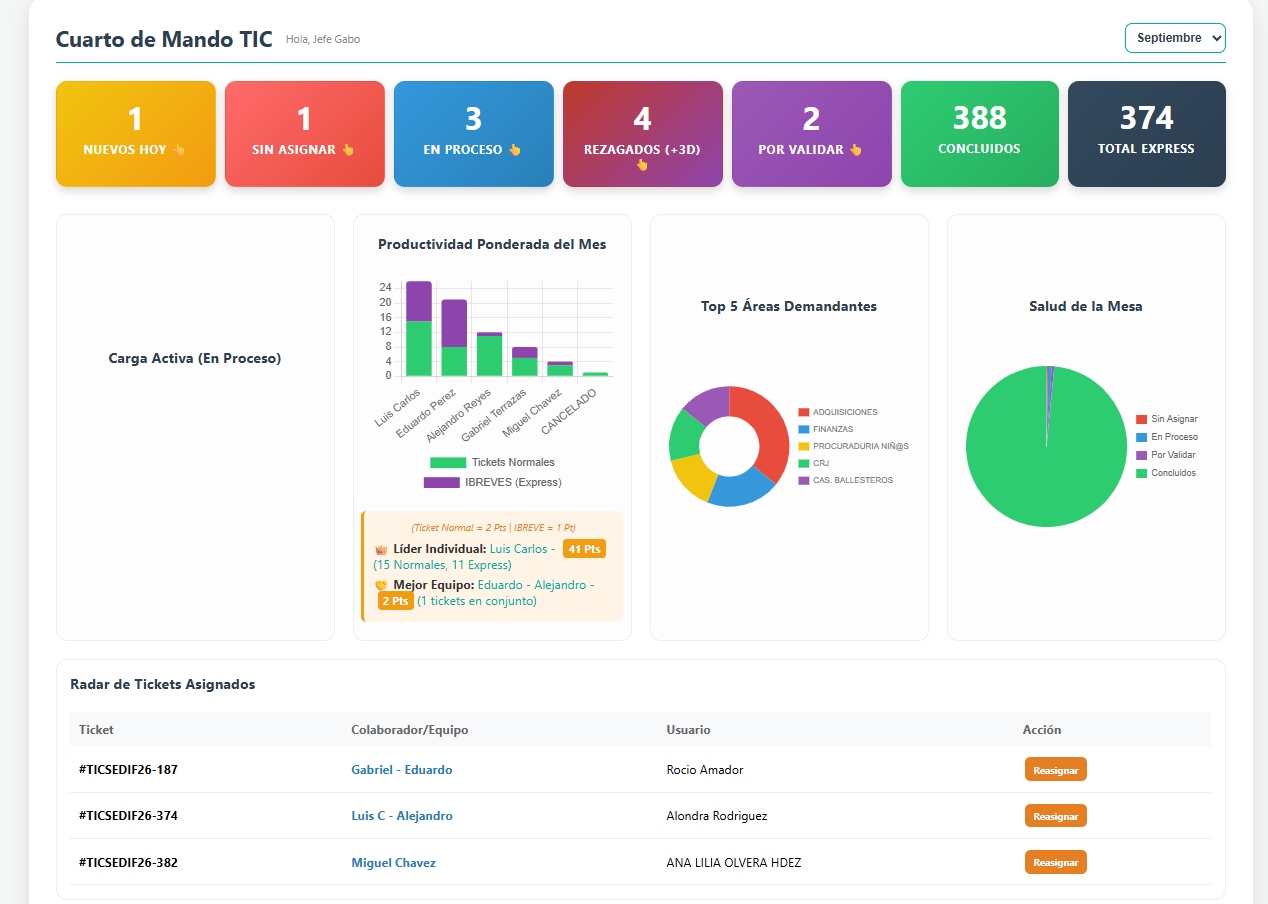
Task: Click Acción column header
Action: [1042, 730]
